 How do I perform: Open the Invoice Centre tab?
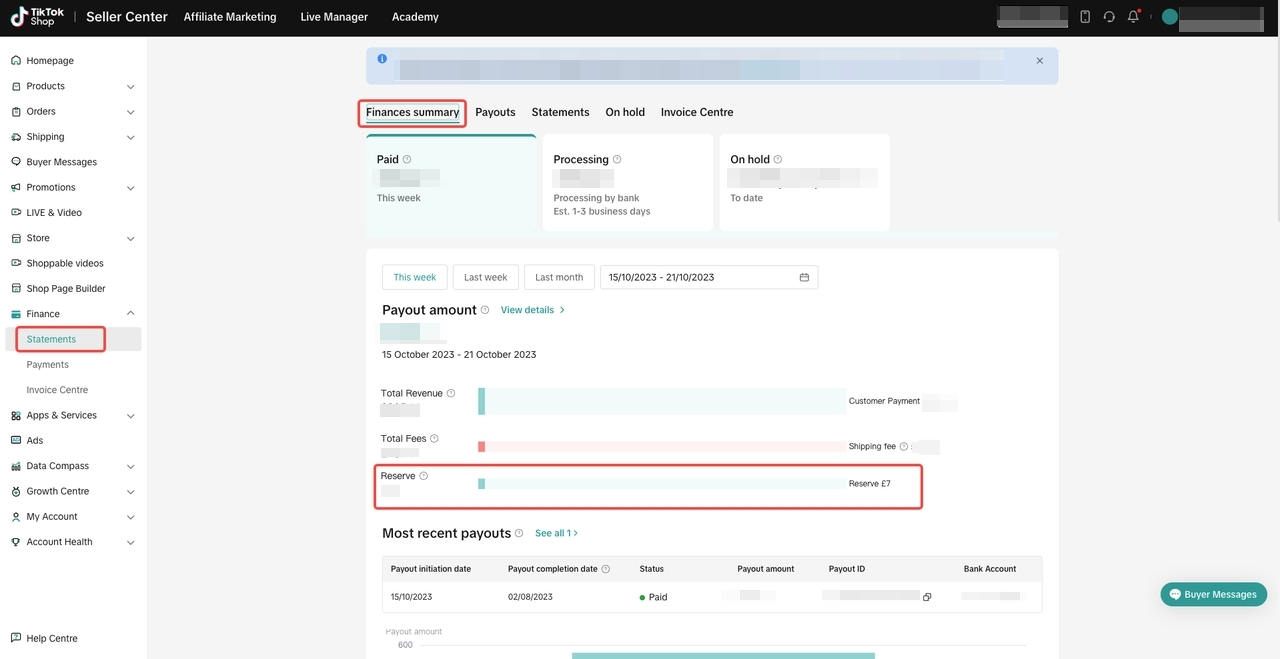tap(697, 112)
